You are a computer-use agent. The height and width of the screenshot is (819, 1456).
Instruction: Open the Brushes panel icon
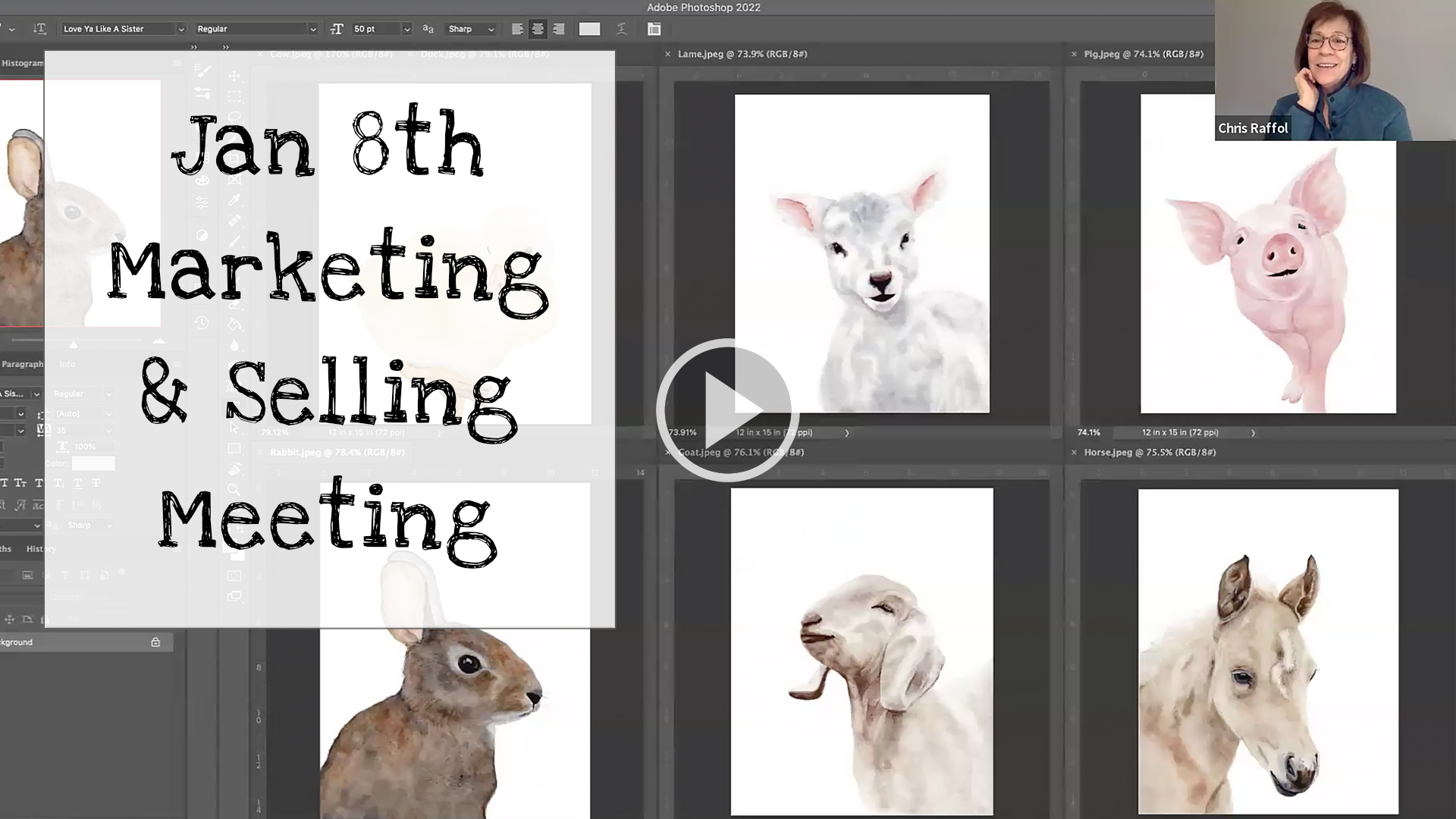tap(202, 93)
